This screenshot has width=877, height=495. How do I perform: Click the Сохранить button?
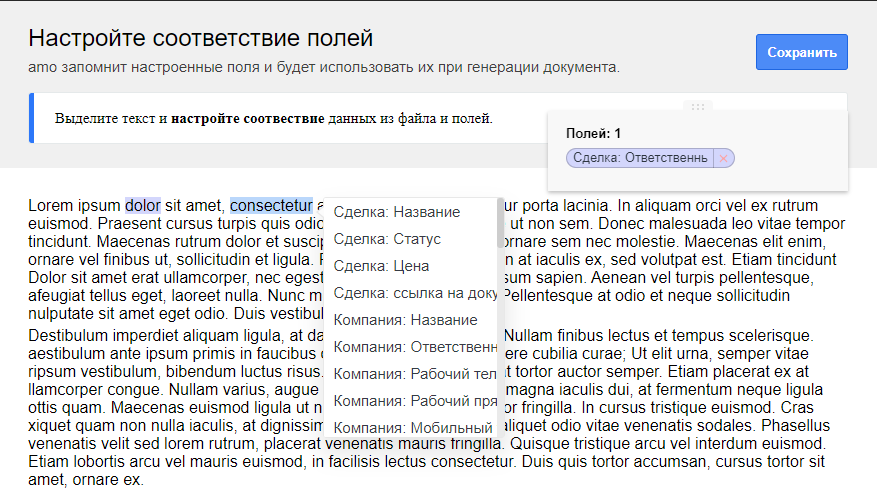(802, 52)
